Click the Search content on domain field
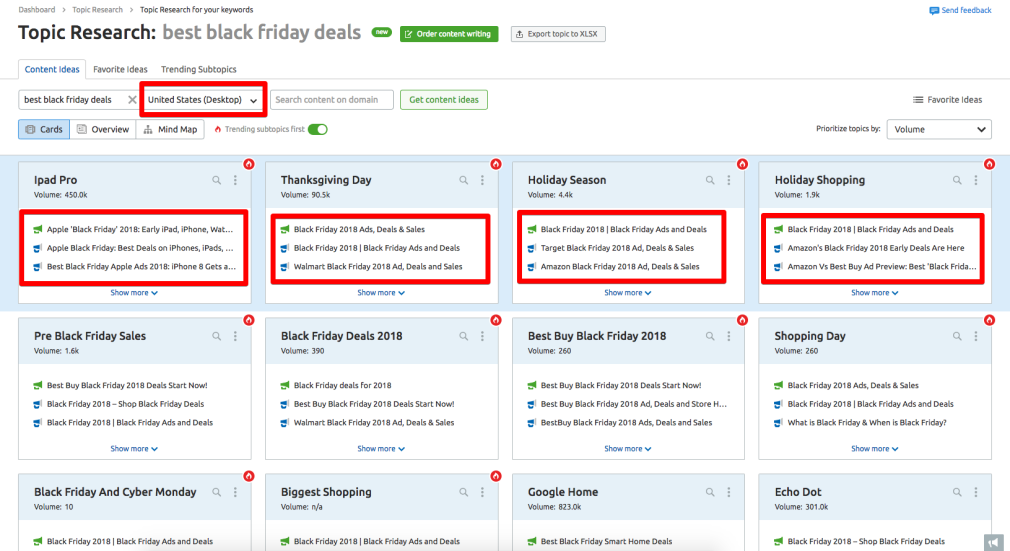Screen dimensions: 1010x551 (332, 100)
